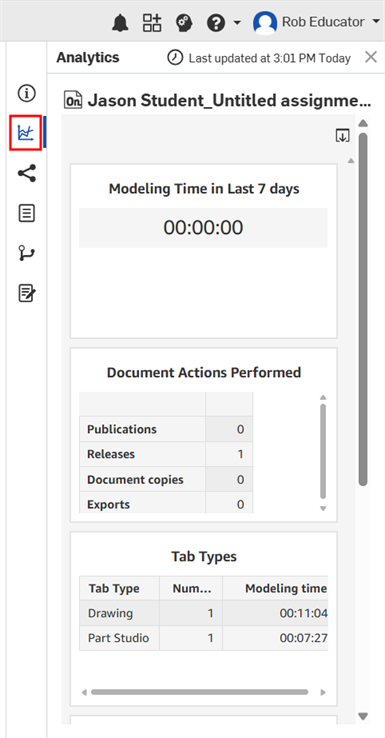Open the notifications bell

[120, 22]
